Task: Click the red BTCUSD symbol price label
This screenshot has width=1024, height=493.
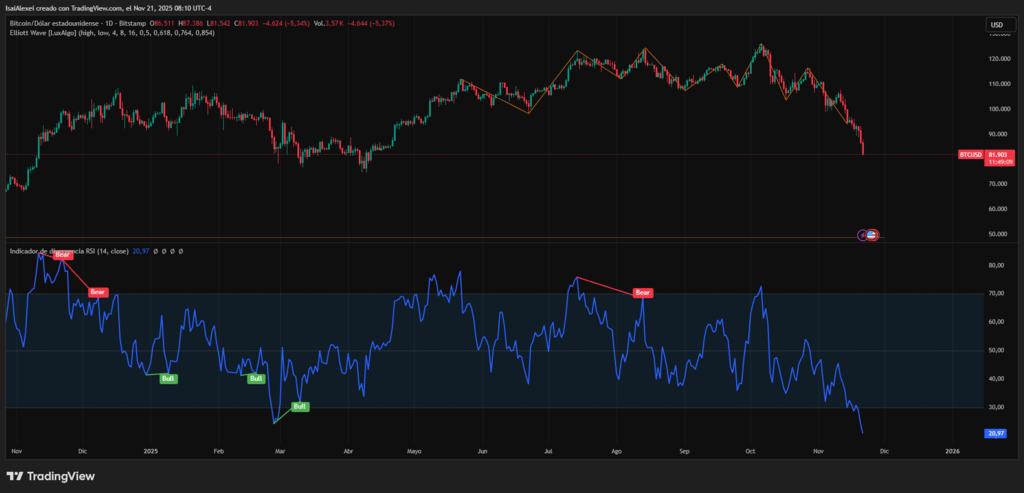Action: click(970, 155)
